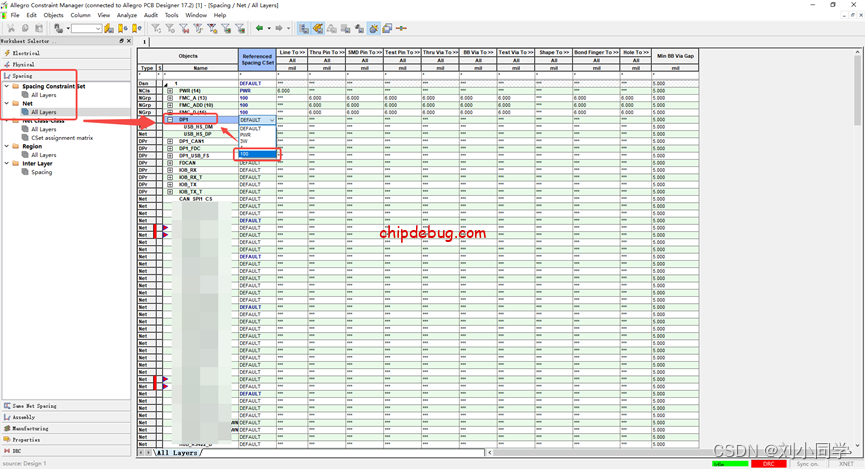Click the green back navigation arrow
Image resolution: width=865 pixels, height=469 pixels.
(x=260, y=28)
